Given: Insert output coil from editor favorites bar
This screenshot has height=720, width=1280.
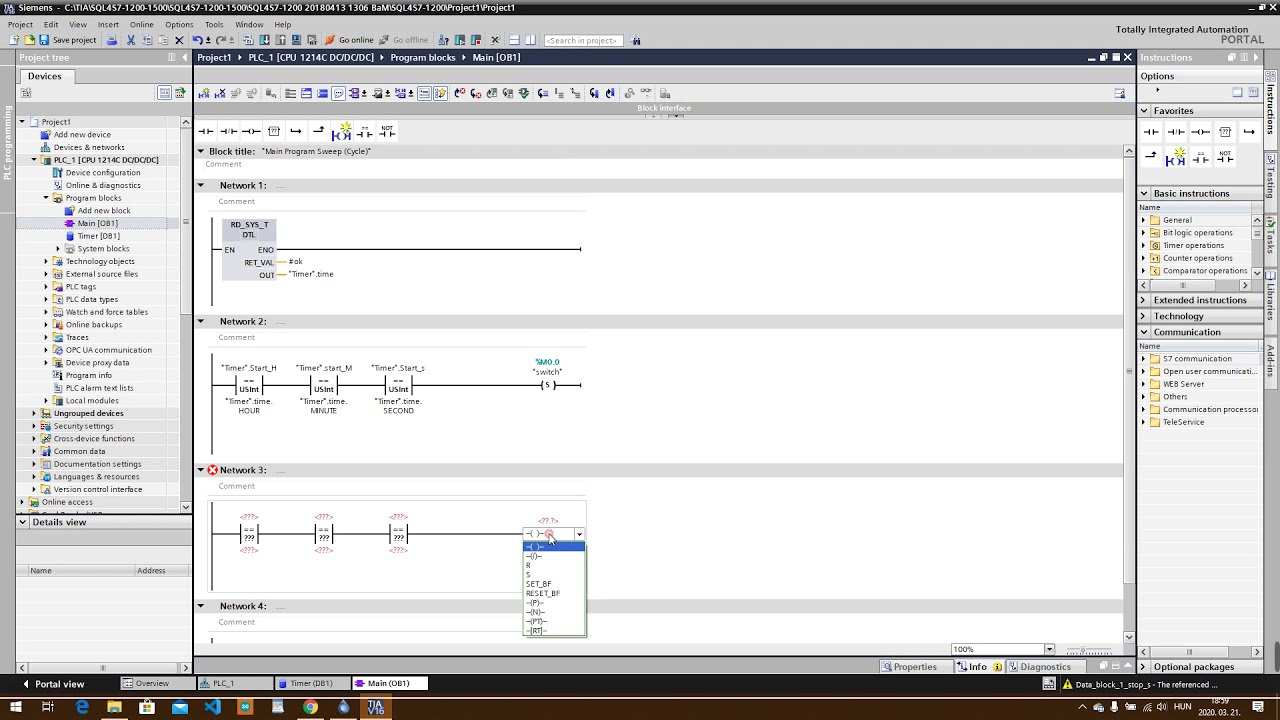Looking at the screenshot, I should pos(251,131).
